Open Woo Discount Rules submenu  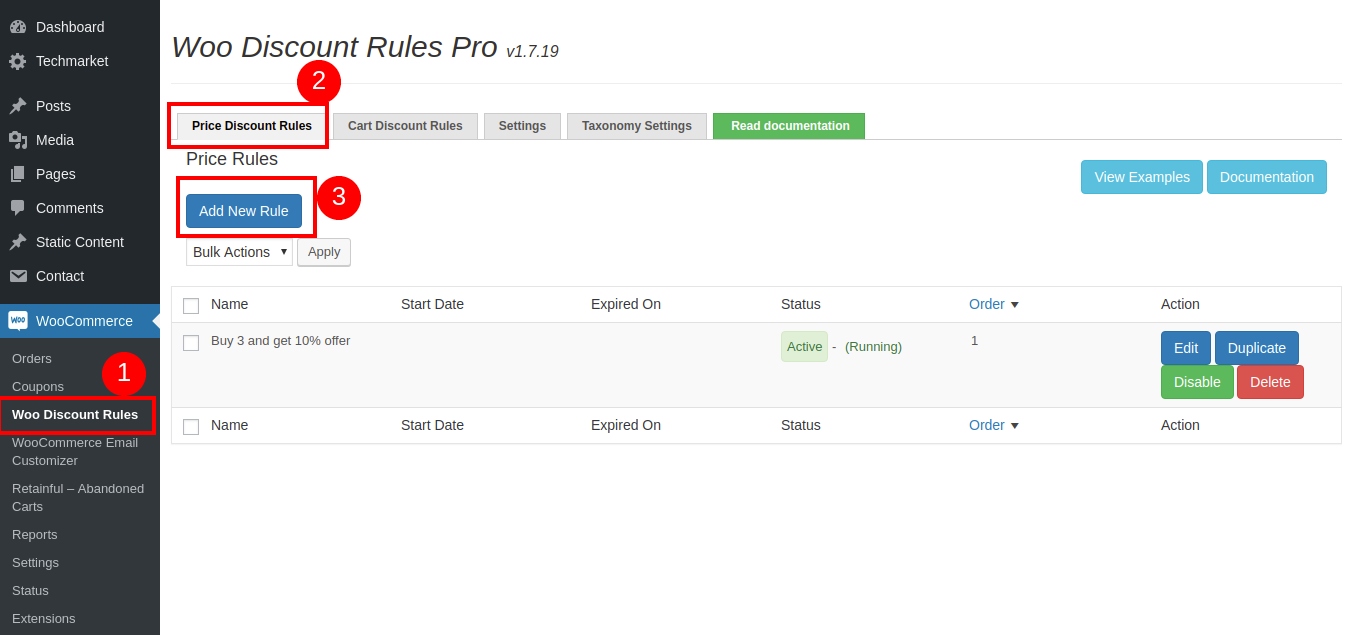tap(75, 414)
